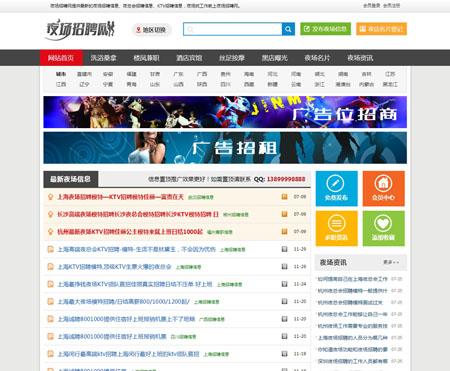Open the 酒店宾馆 nav tab
The width and height of the screenshot is (450, 371).
point(189,58)
